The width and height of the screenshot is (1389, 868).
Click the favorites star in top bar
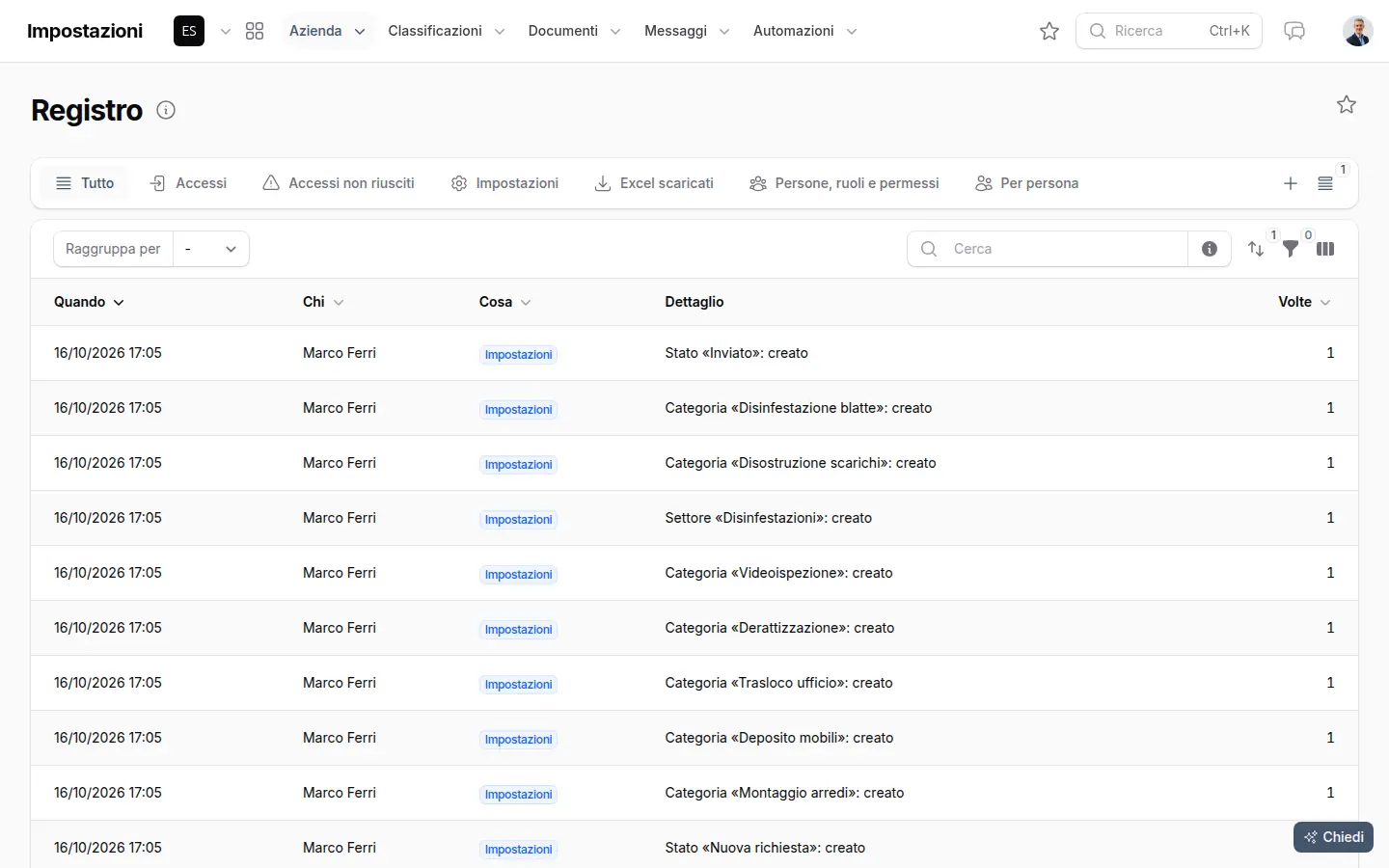click(1049, 31)
